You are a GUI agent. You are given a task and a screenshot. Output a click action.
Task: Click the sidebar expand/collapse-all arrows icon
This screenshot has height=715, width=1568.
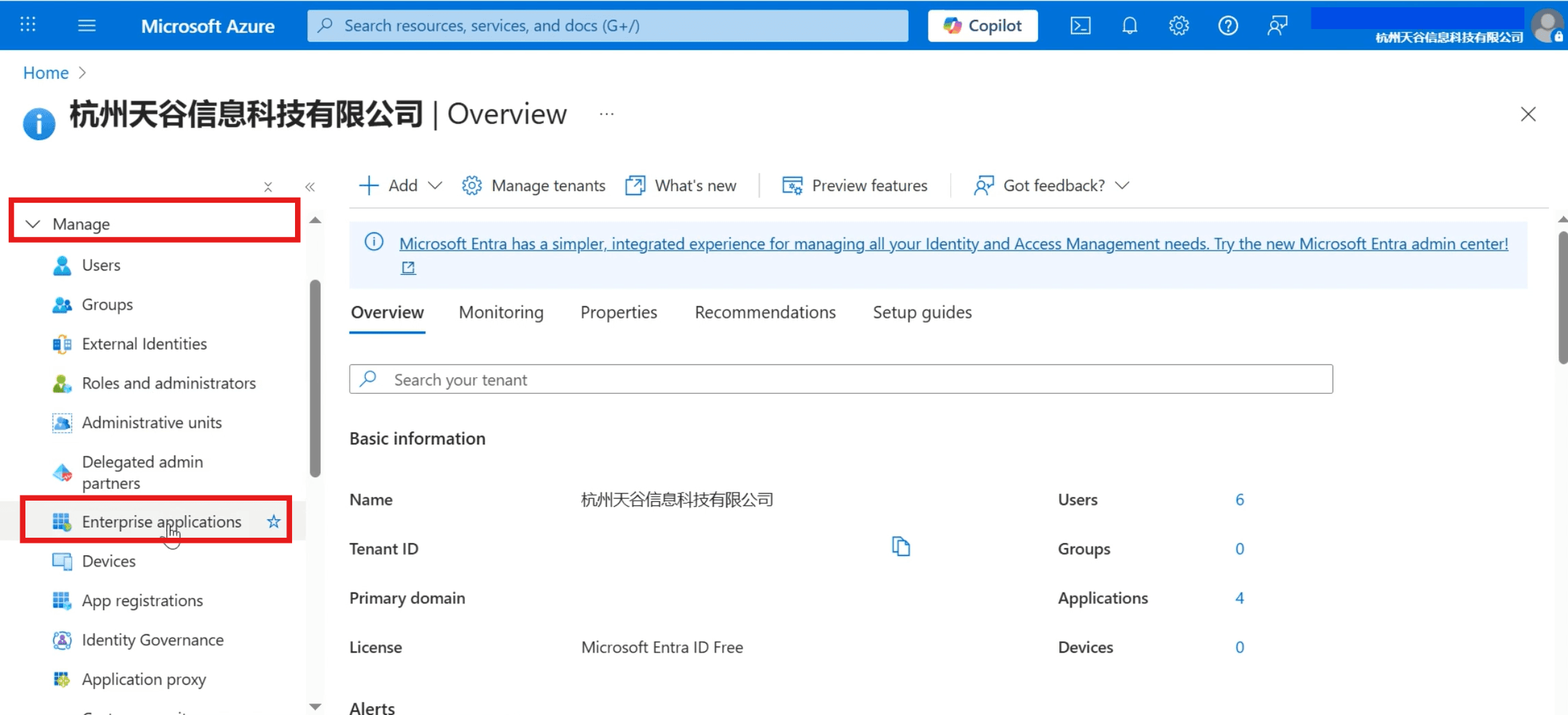tap(268, 187)
